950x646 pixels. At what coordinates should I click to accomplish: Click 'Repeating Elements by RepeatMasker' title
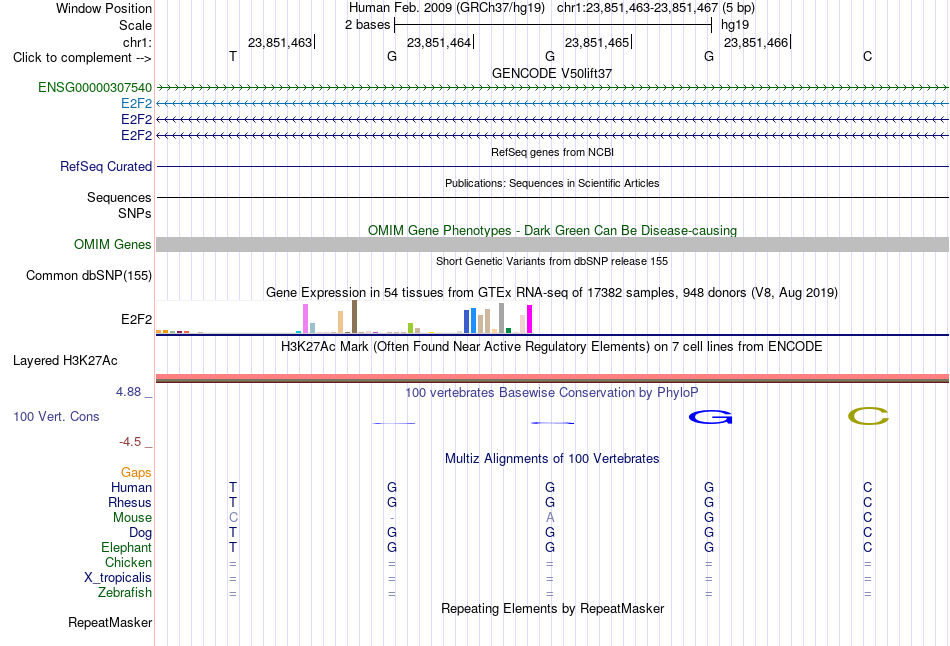[x=553, y=608]
